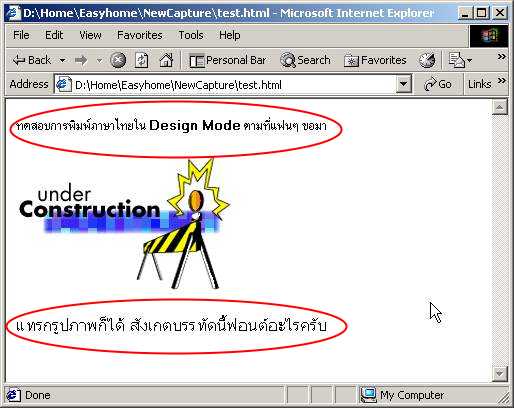The image size is (514, 408).
Task: Click the under Construction image
Action: pyautogui.click(x=125, y=224)
